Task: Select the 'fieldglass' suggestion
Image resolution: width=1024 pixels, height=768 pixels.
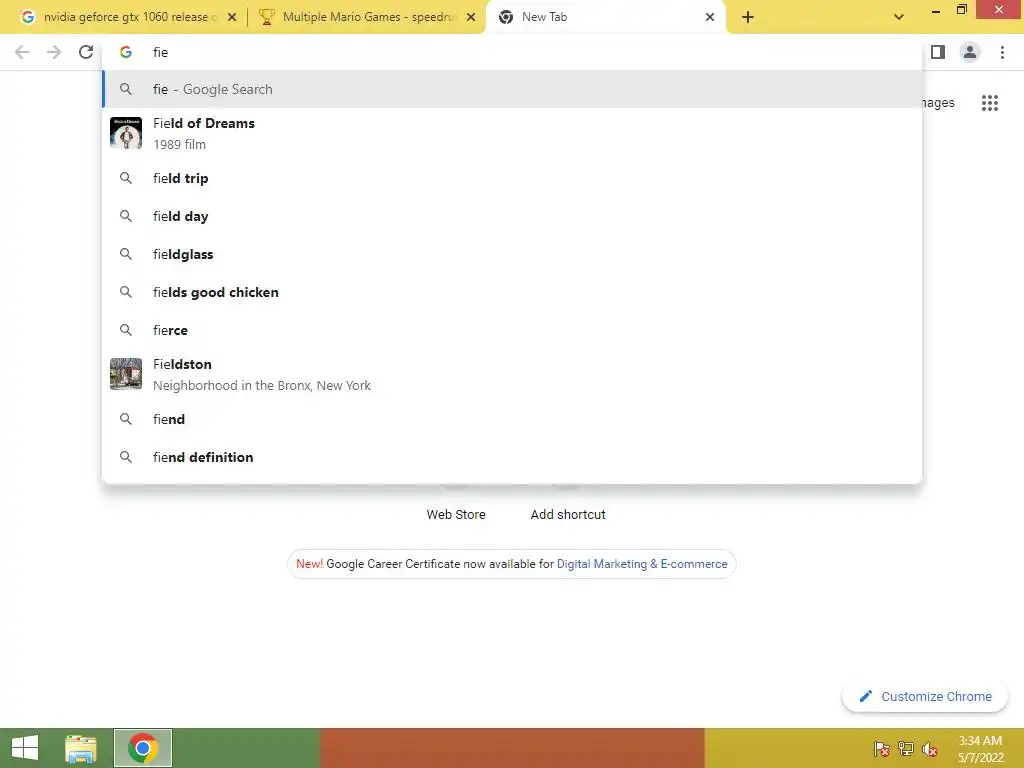Action: 512,254
